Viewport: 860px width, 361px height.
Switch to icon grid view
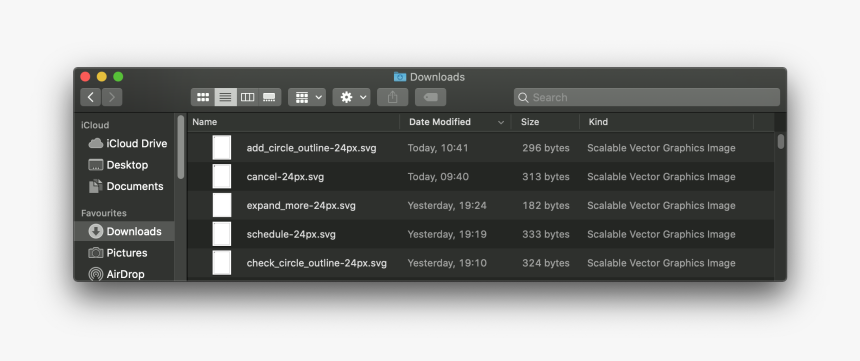click(x=203, y=97)
